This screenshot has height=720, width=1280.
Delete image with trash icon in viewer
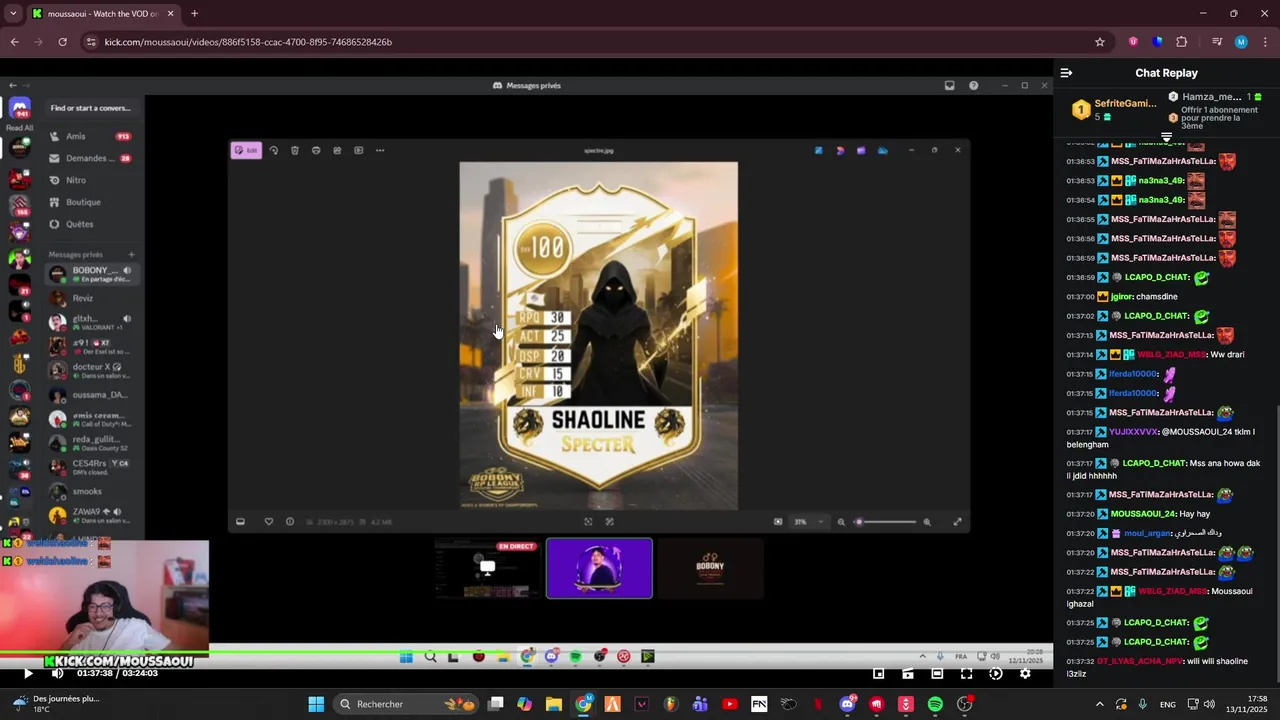point(295,150)
